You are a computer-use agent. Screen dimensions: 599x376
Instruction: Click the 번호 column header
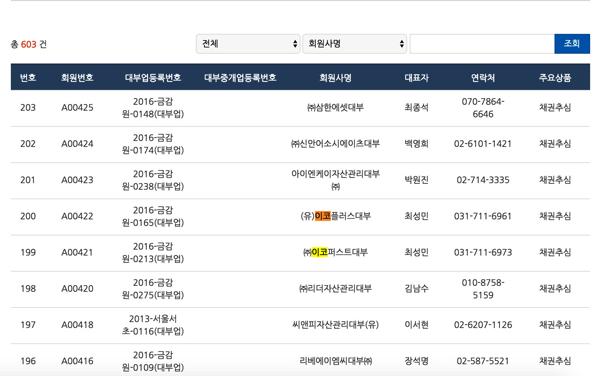[28, 78]
